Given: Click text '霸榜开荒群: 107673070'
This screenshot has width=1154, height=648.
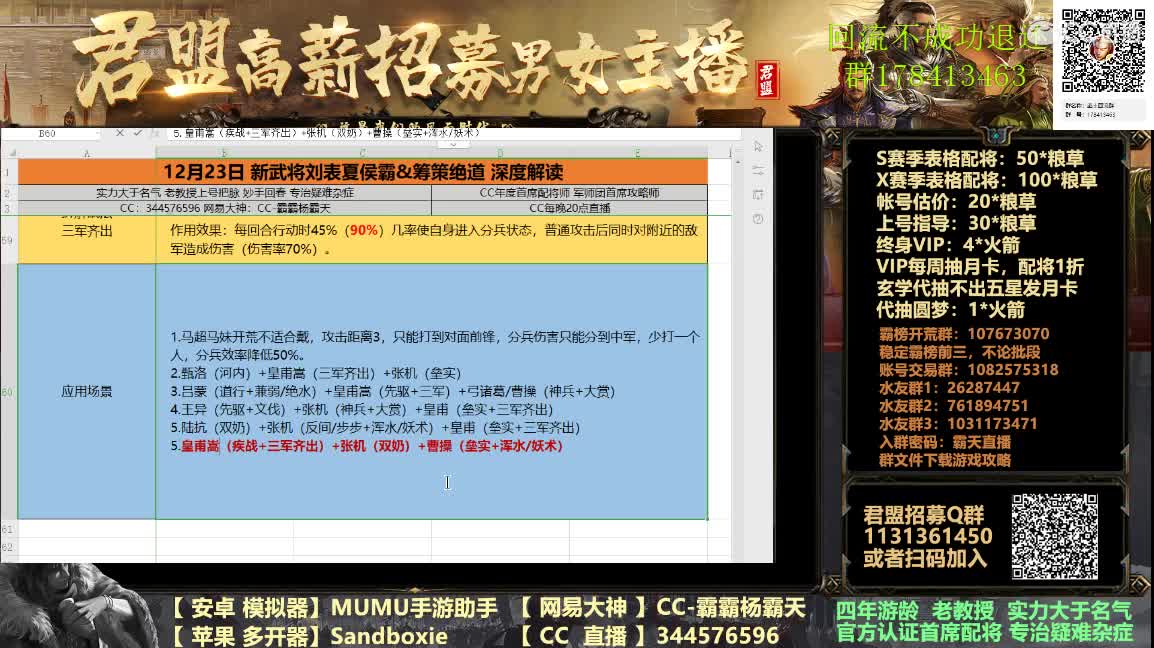Looking at the screenshot, I should tap(964, 334).
